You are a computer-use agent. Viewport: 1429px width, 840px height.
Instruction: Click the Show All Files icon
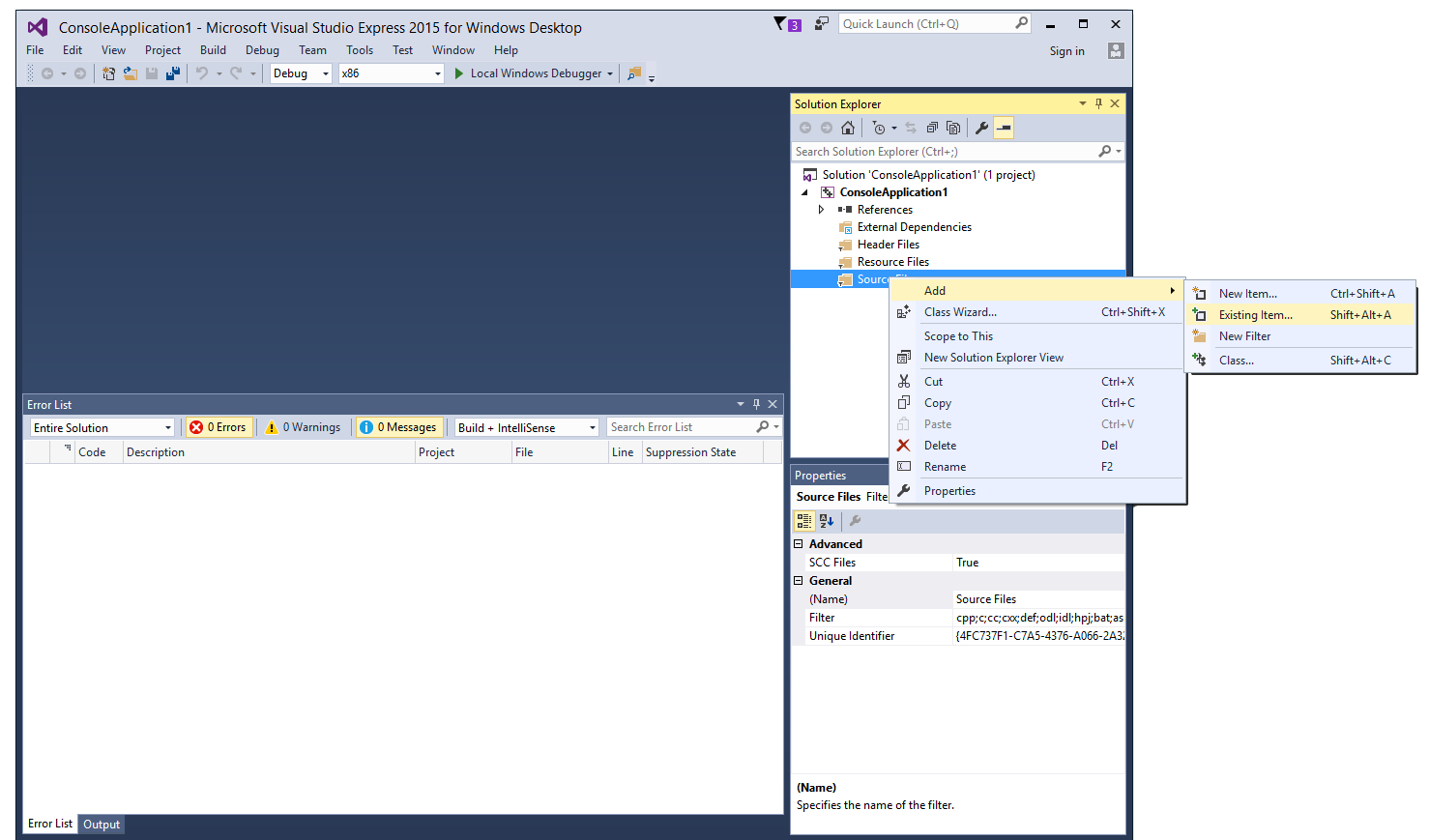point(953,128)
